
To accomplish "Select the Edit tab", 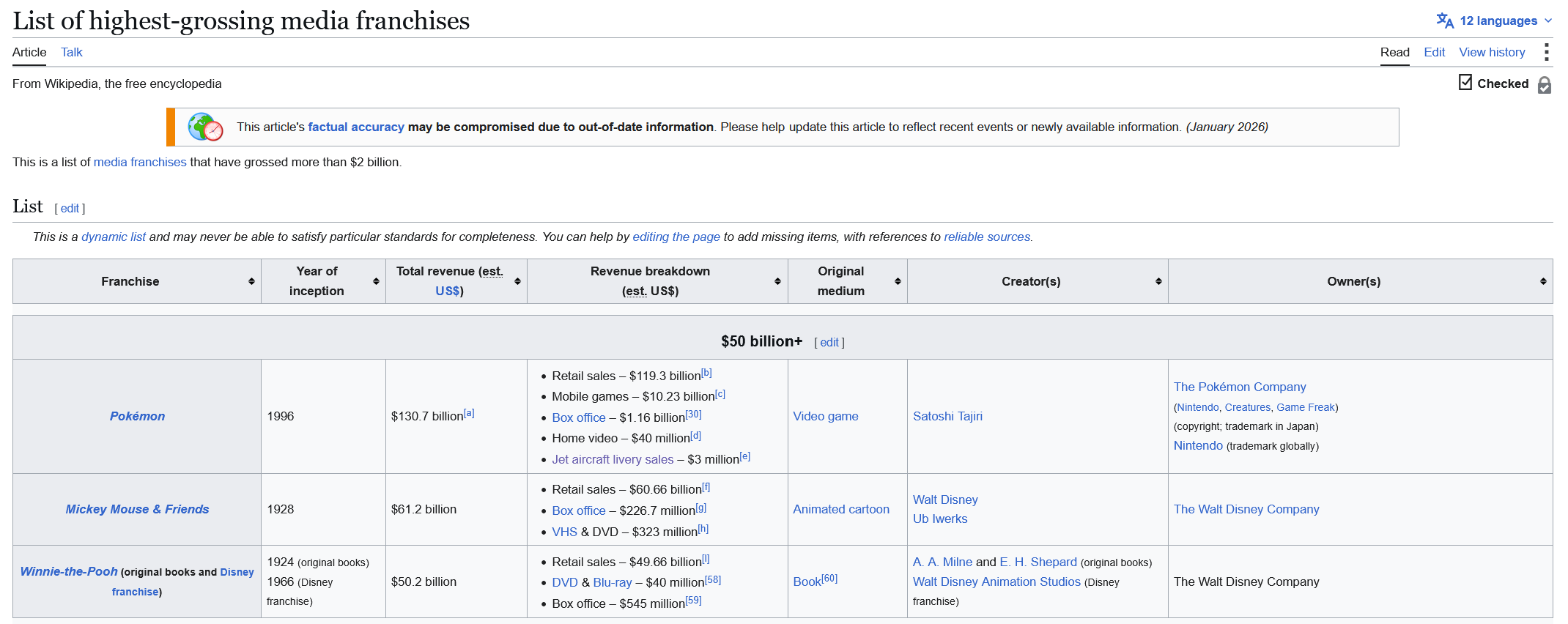I will [1434, 52].
